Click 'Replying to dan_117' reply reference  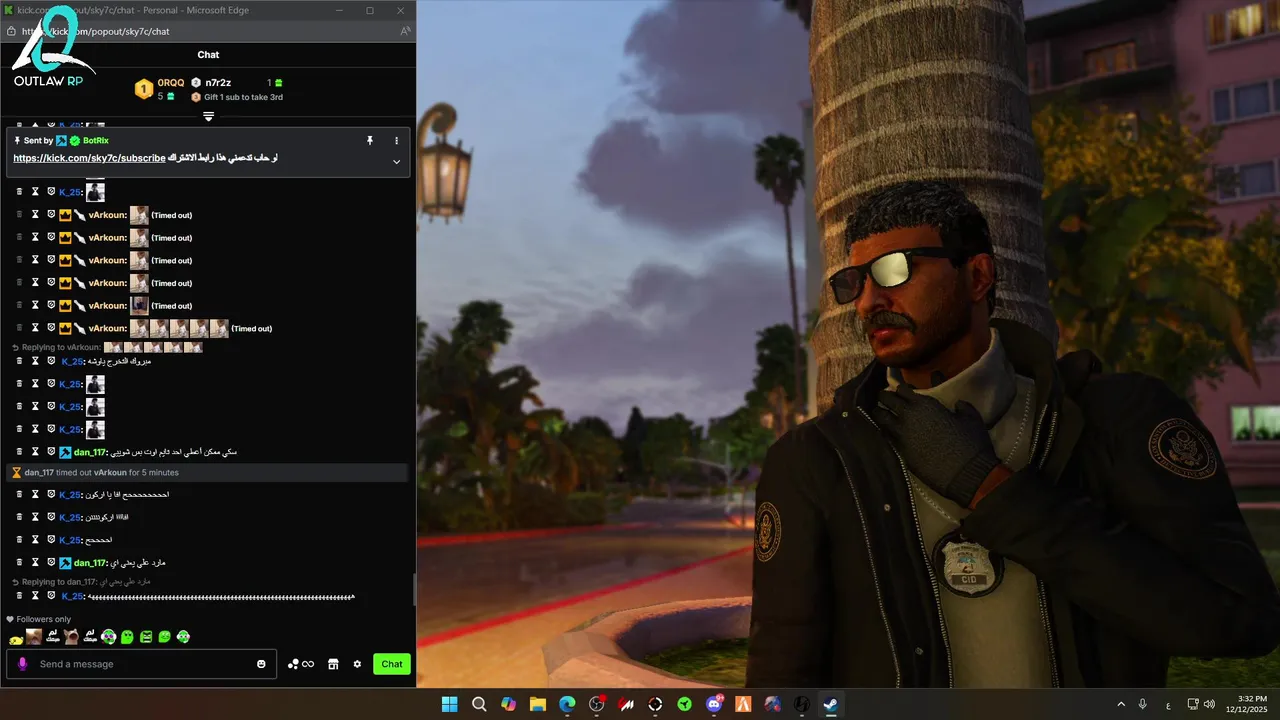[x=81, y=581]
